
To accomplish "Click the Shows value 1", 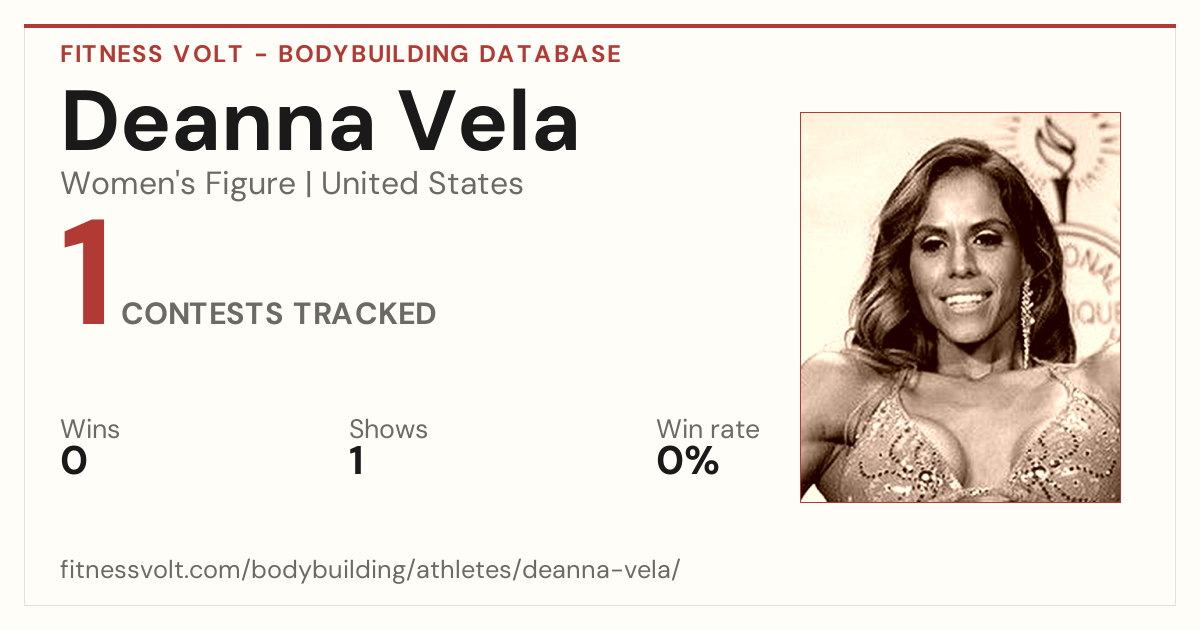I will click(x=357, y=461).
